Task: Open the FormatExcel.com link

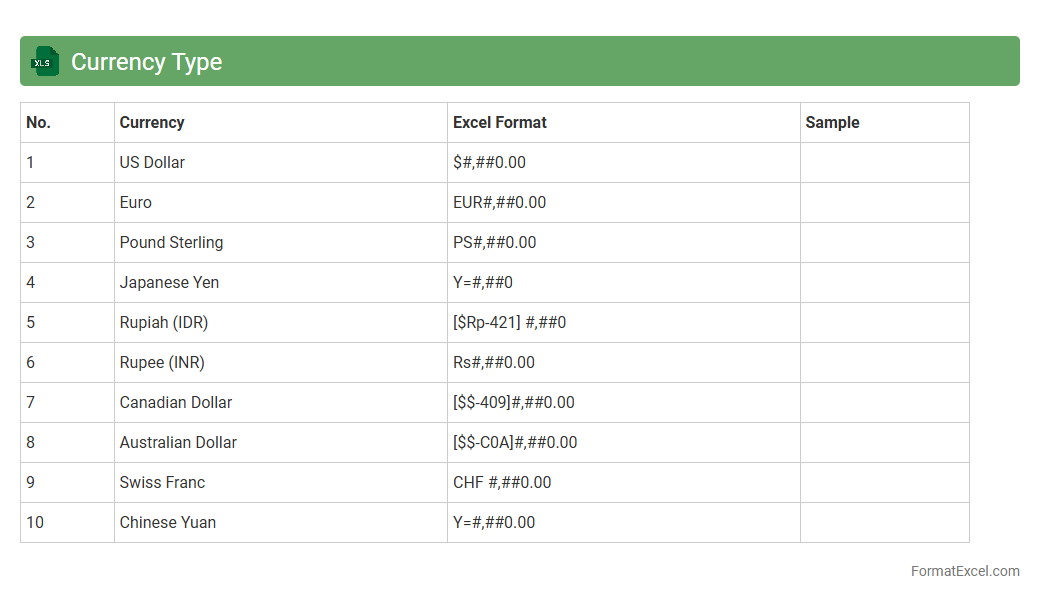Action: pos(964,571)
